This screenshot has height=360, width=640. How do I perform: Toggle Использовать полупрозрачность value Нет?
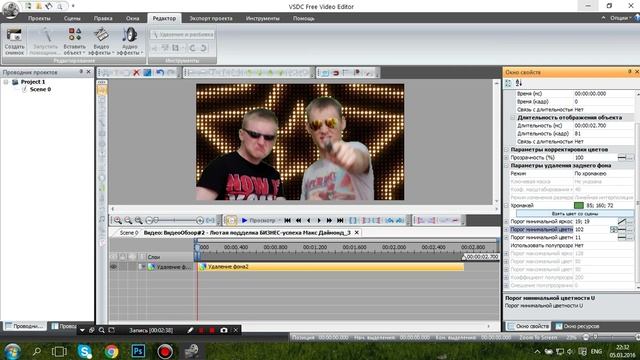pyautogui.click(x=604, y=245)
